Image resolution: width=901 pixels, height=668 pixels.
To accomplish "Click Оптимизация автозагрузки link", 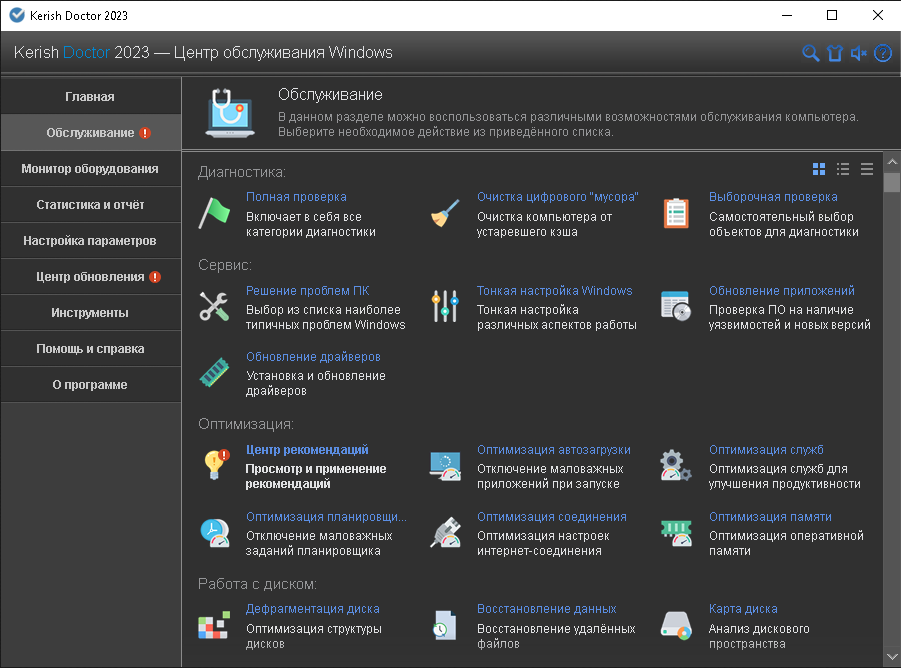I will coord(554,450).
